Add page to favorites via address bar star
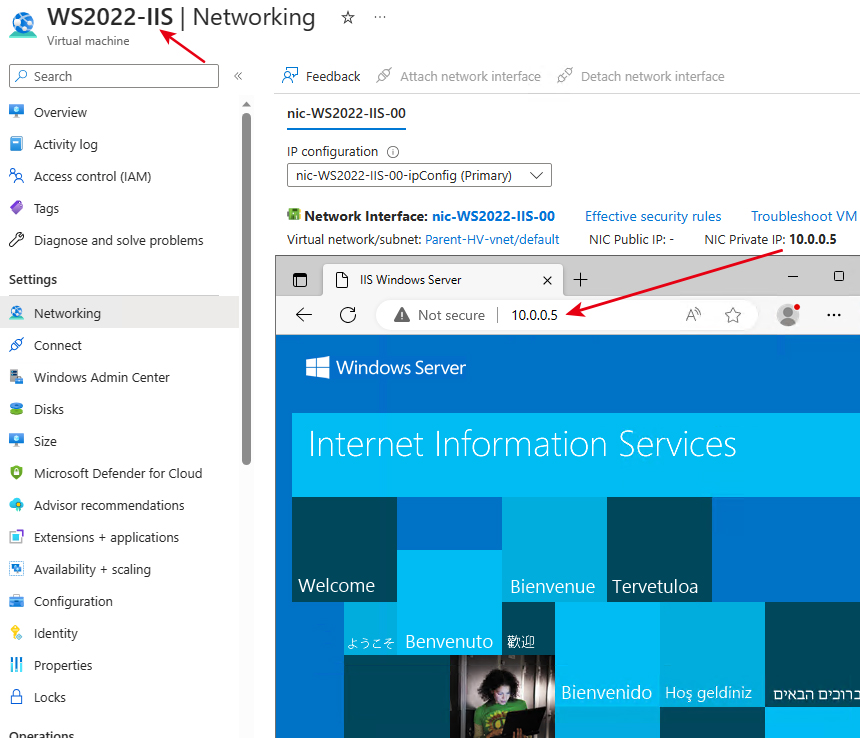 click(x=733, y=315)
